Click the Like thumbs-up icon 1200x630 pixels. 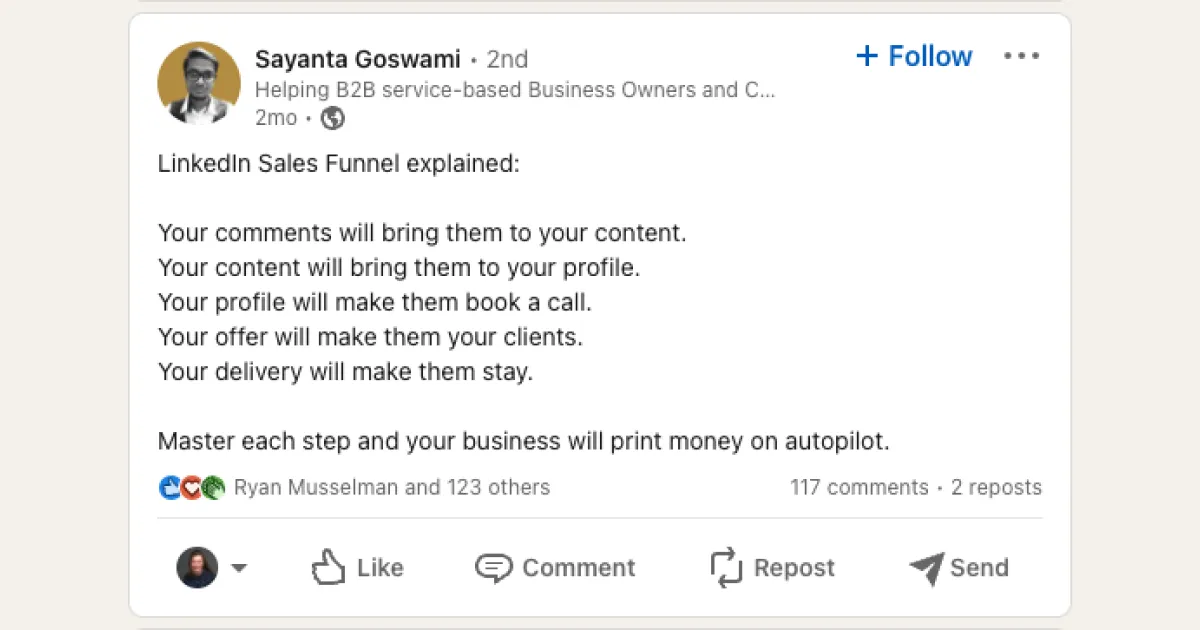[x=330, y=567]
